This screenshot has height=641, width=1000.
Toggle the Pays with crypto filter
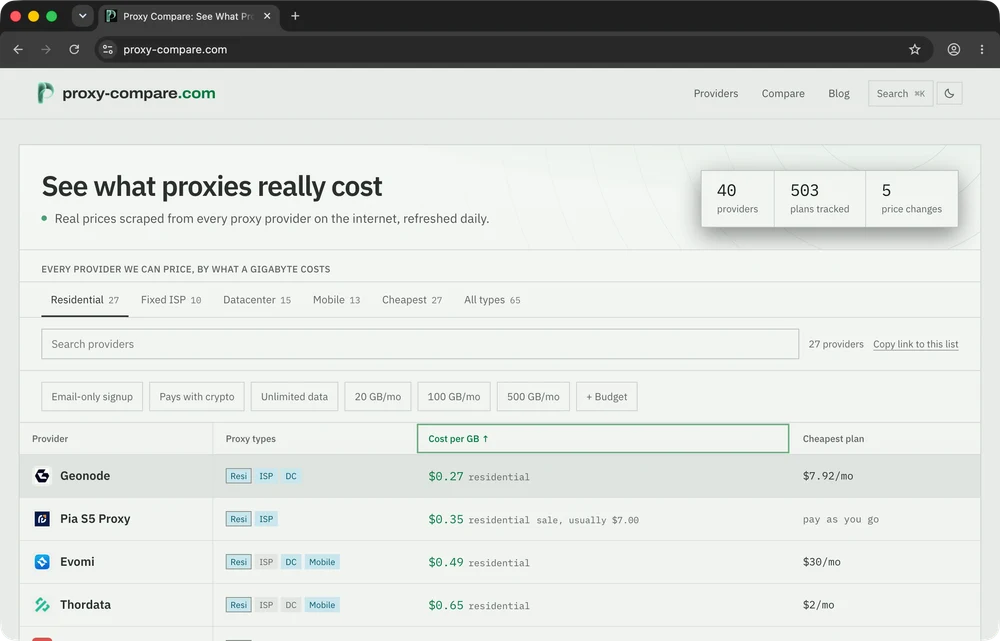pyautogui.click(x=196, y=397)
